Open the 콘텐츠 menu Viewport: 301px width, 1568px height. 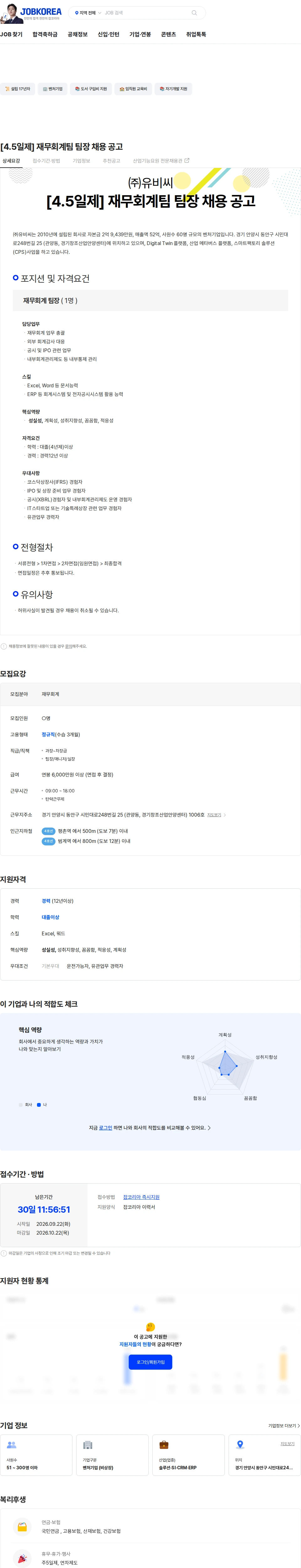coord(168,35)
